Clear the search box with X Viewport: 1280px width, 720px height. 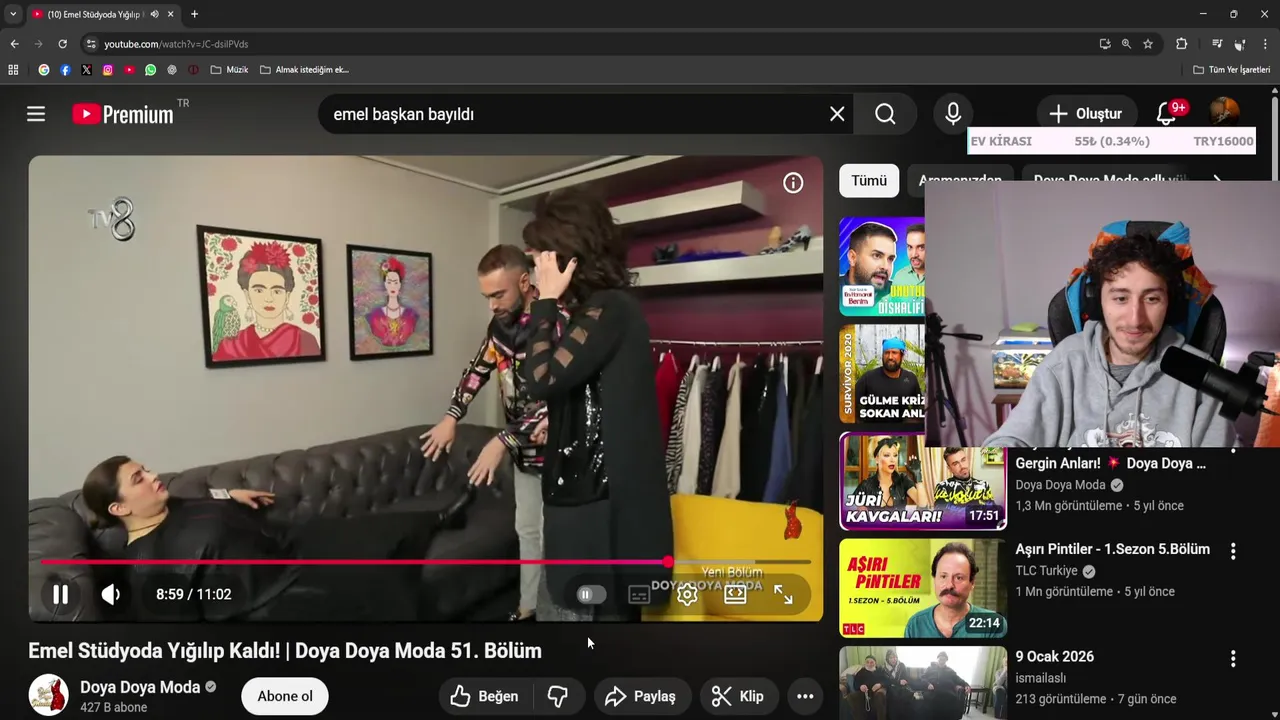837,114
